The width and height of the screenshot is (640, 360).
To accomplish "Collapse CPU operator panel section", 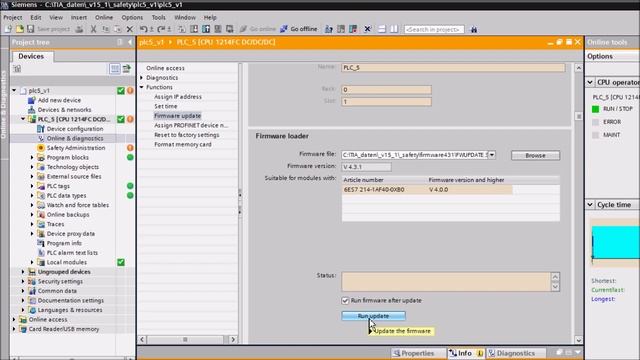I will (590, 82).
